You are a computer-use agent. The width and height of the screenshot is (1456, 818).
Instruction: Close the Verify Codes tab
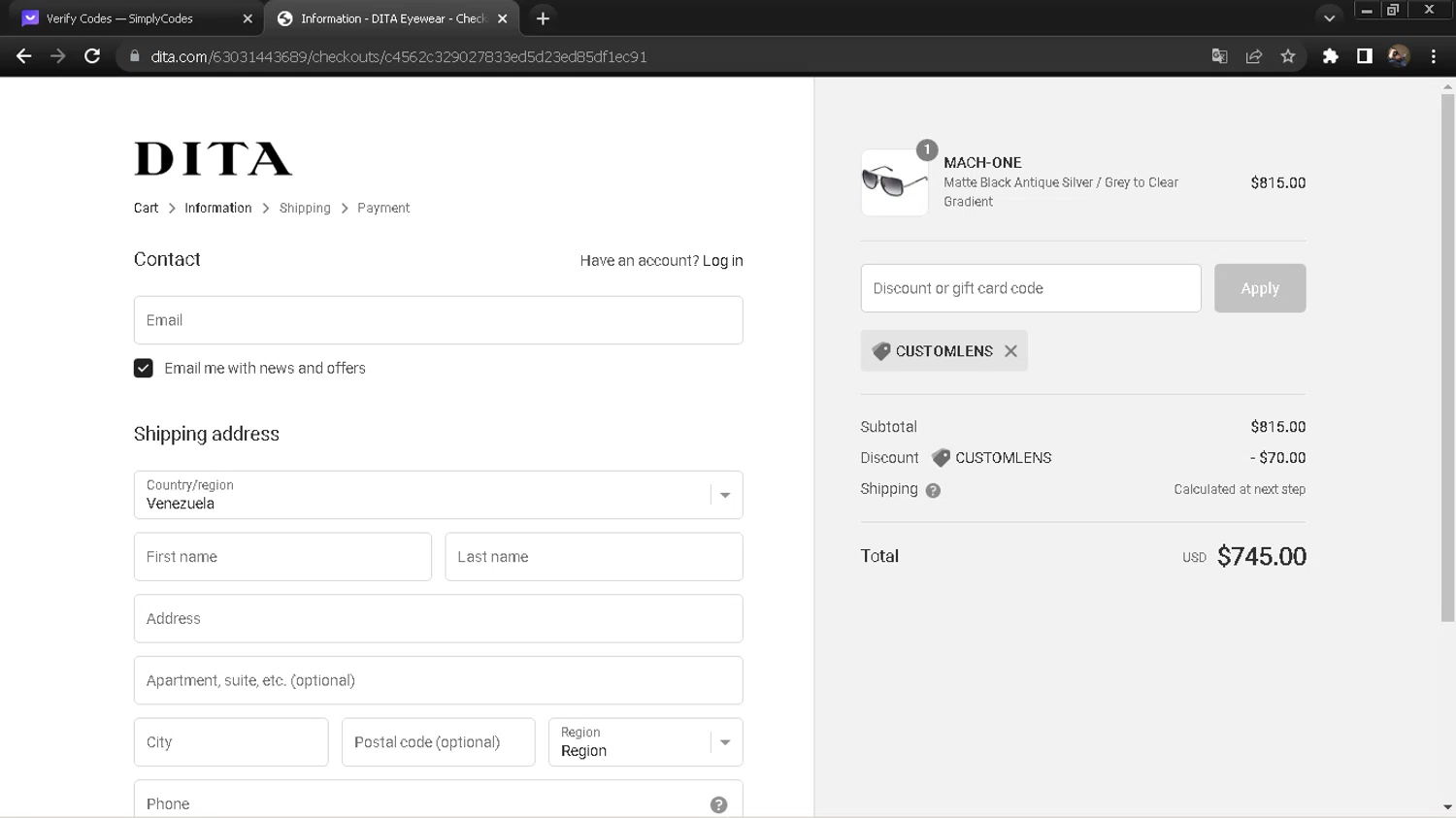click(x=248, y=18)
